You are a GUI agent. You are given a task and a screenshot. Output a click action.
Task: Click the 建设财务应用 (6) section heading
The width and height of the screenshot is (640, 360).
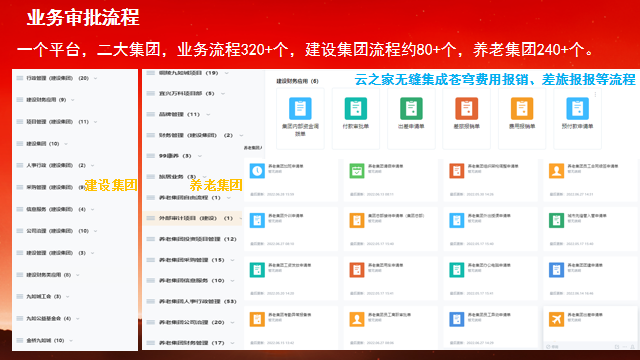point(298,81)
